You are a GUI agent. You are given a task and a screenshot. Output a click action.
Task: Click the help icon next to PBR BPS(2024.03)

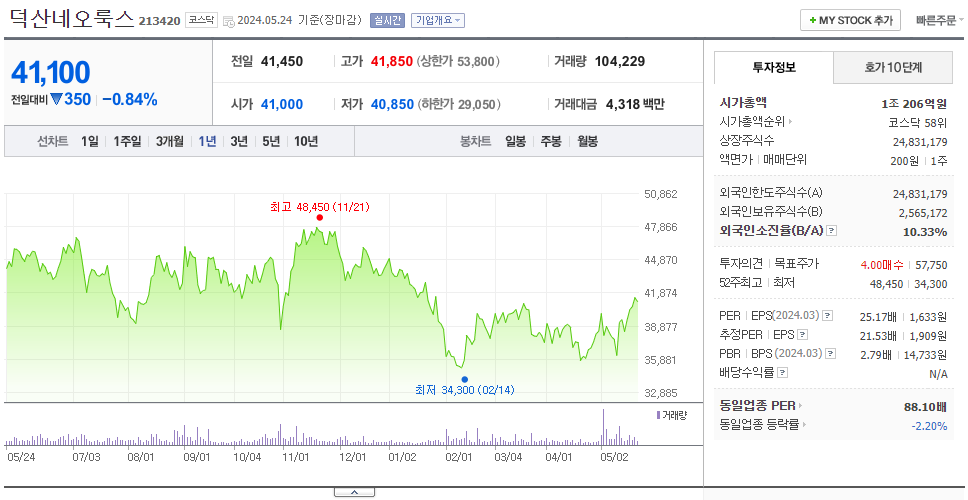pyautogui.click(x=831, y=354)
